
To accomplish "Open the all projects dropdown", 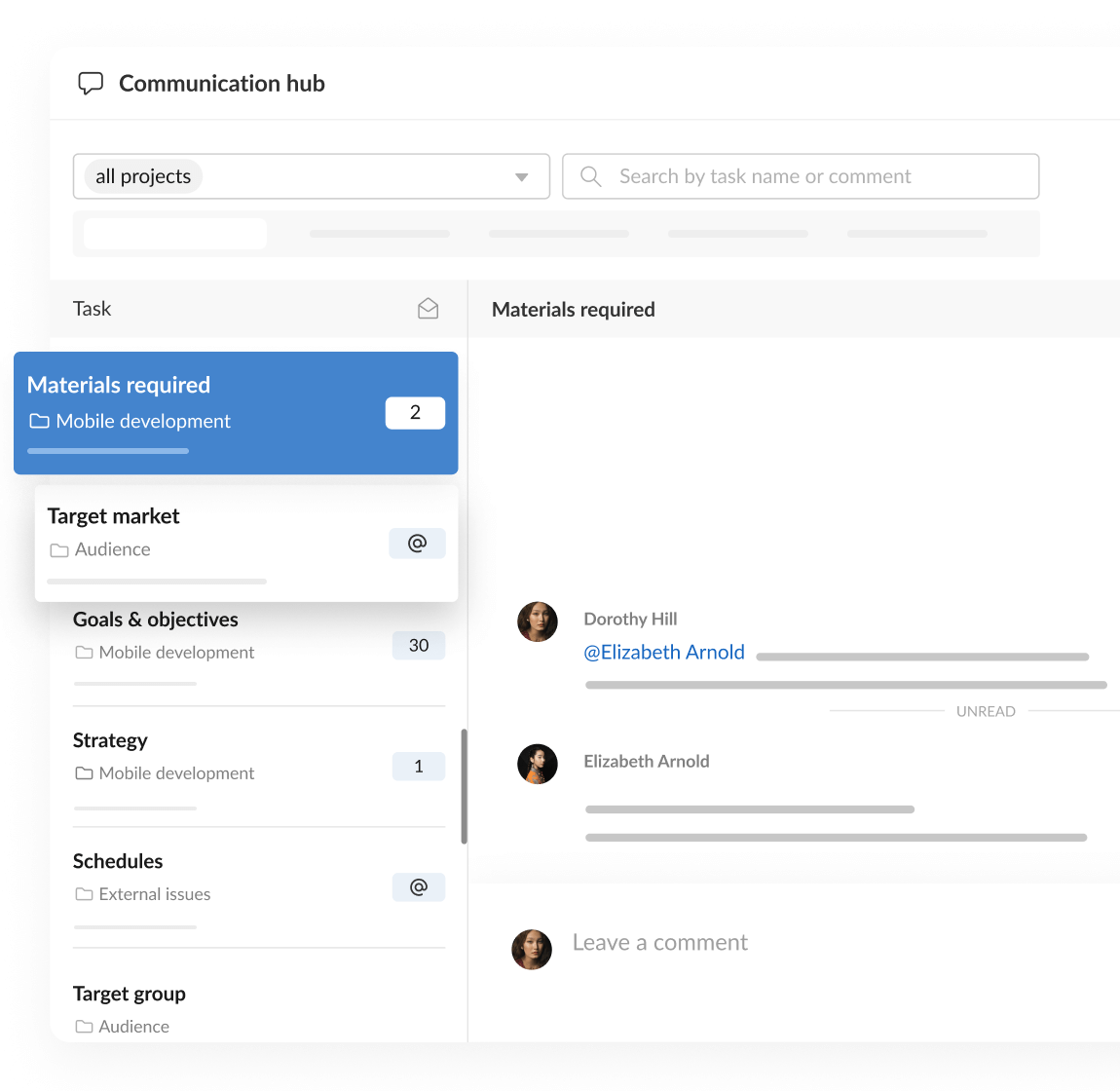I will 521,176.
